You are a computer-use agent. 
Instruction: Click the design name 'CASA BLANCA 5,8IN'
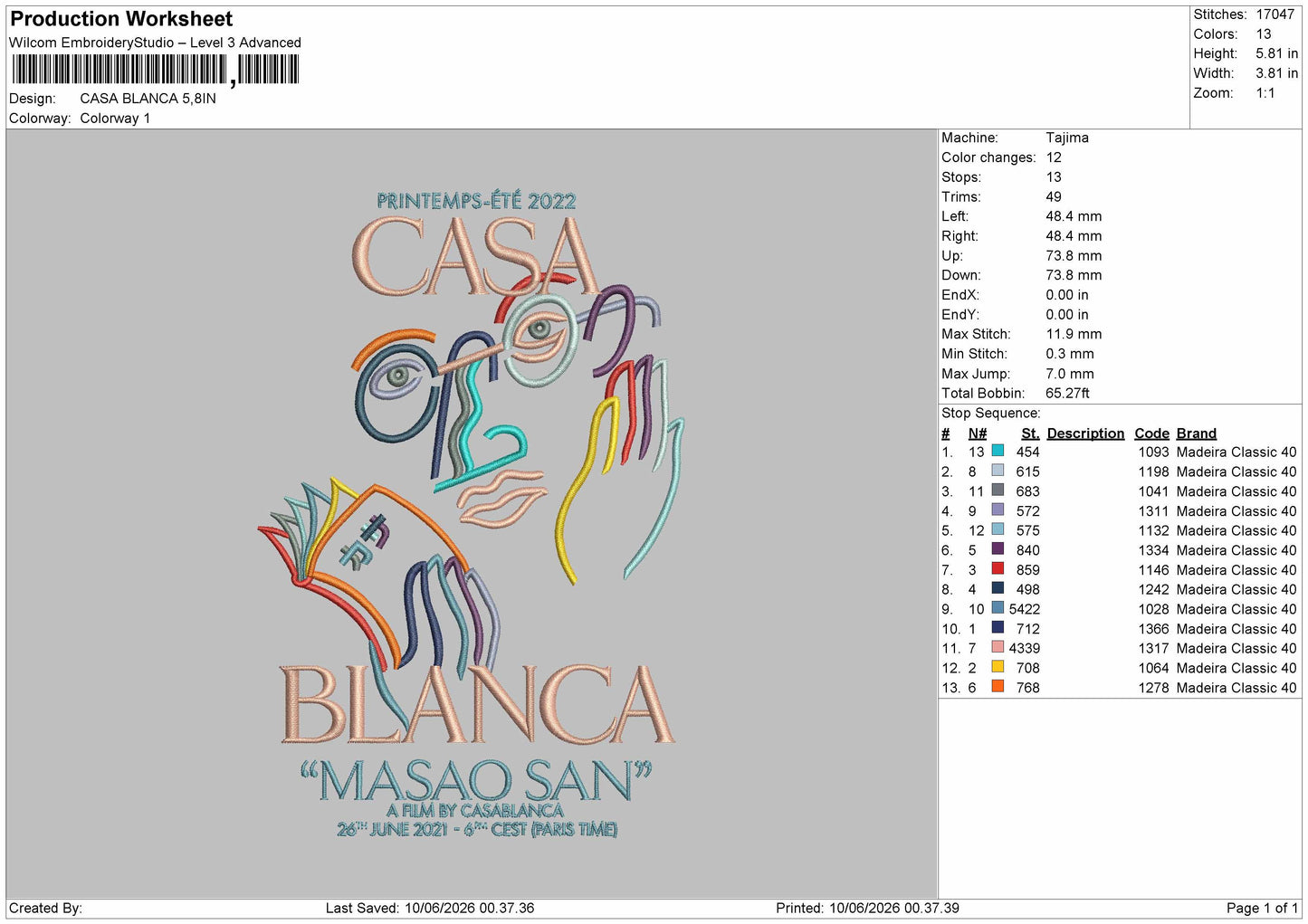pyautogui.click(x=148, y=99)
